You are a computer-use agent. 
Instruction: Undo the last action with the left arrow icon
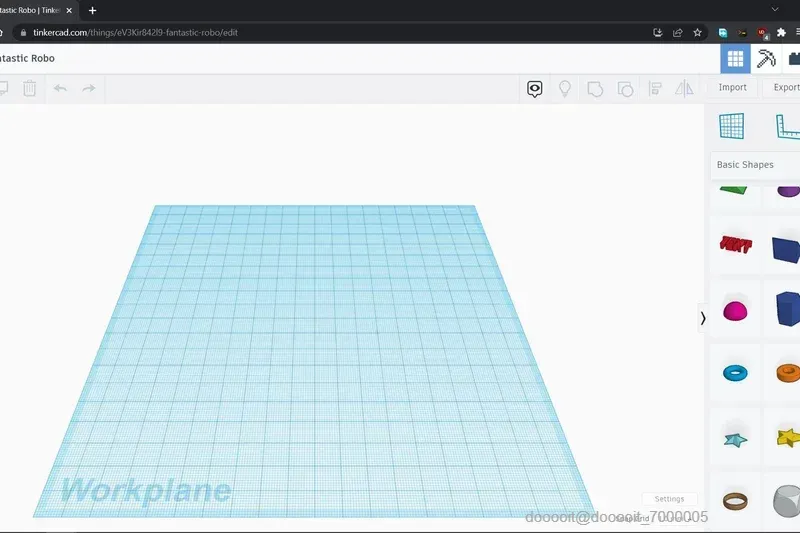pos(60,88)
